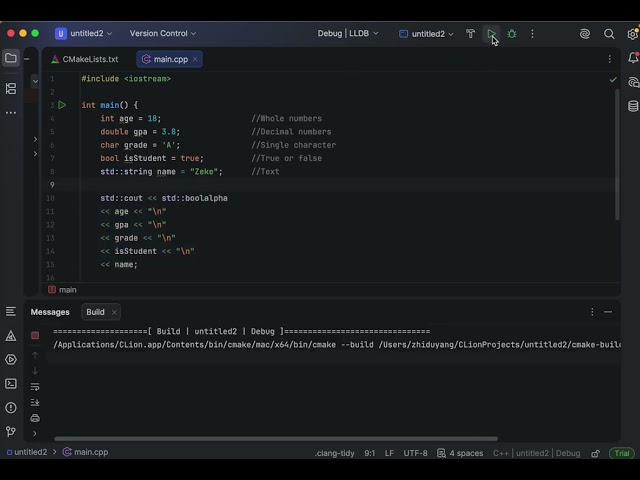640x480 pixels.
Task: Navigate down to next message arrow
Action: coord(35,371)
